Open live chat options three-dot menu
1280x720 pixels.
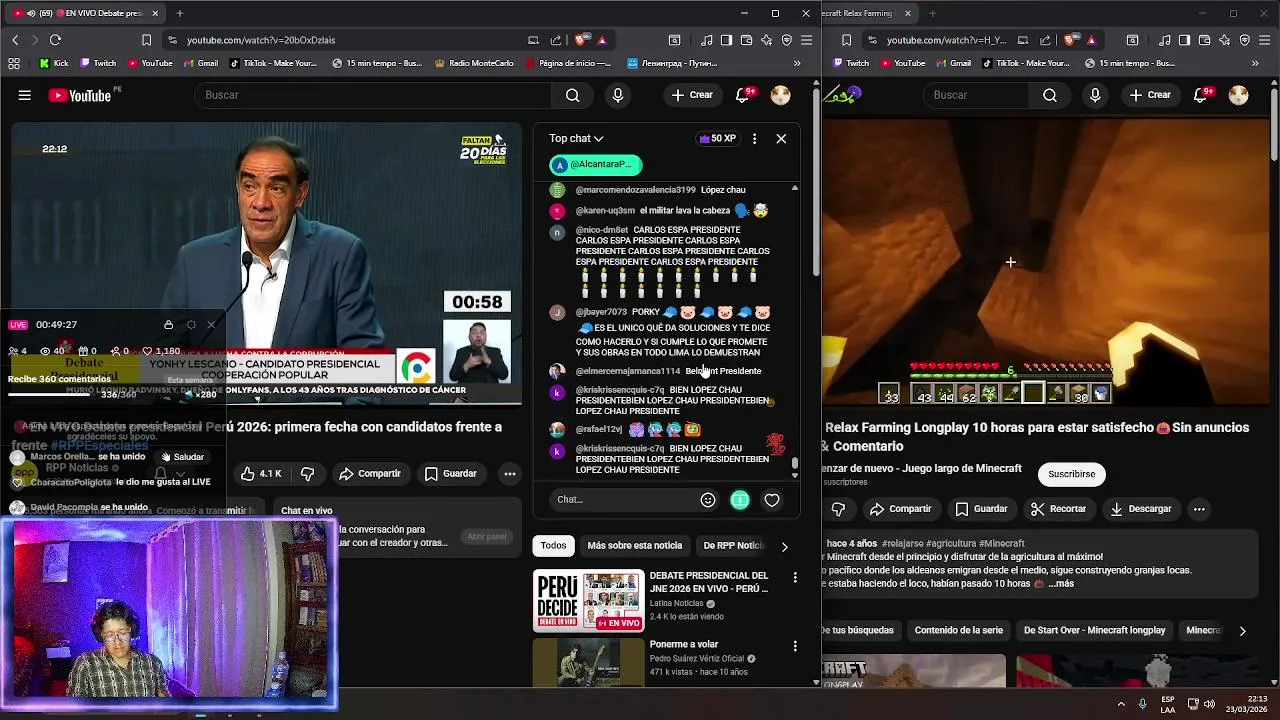point(754,139)
